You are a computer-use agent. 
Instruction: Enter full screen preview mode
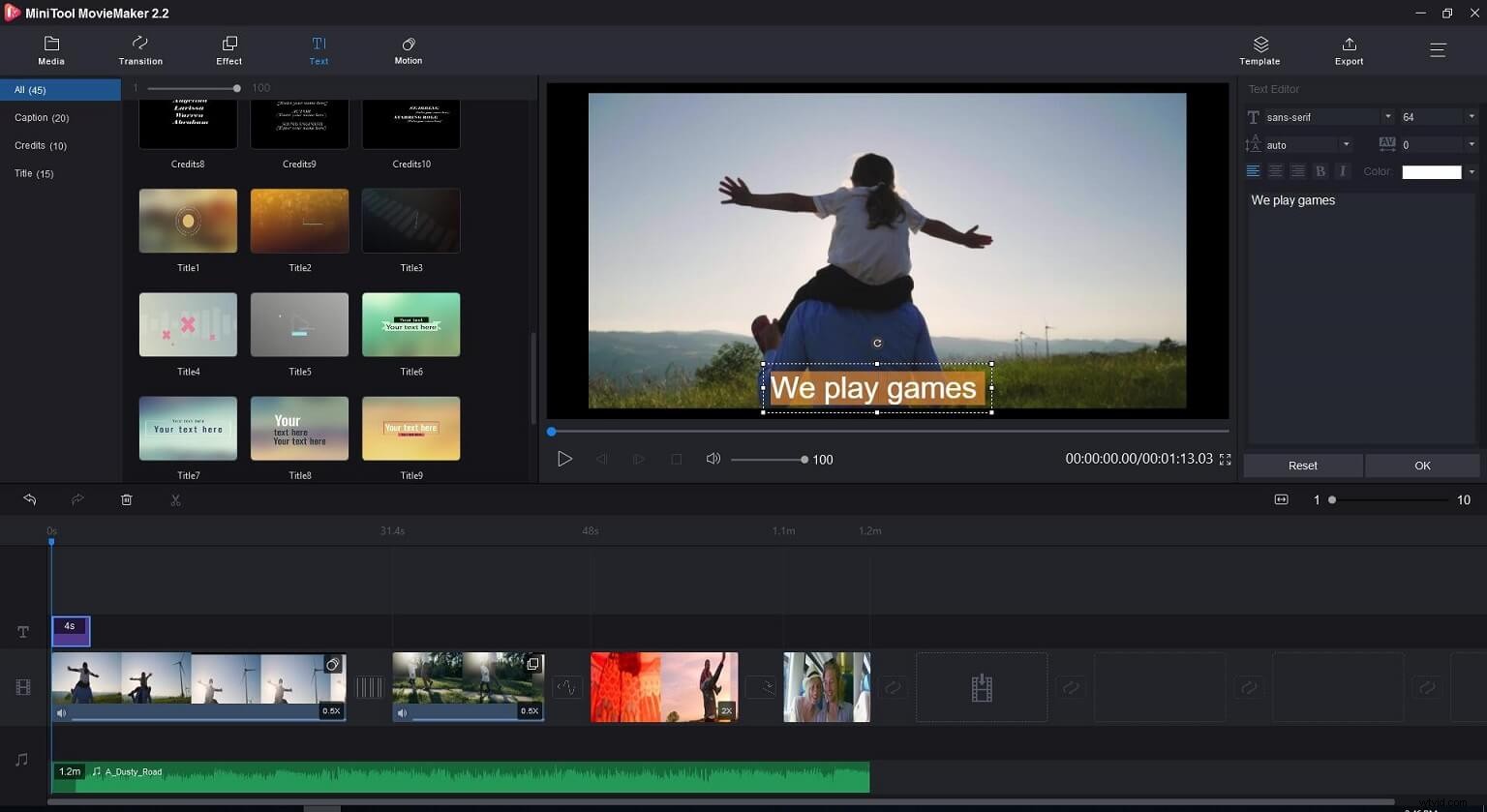point(1225,460)
